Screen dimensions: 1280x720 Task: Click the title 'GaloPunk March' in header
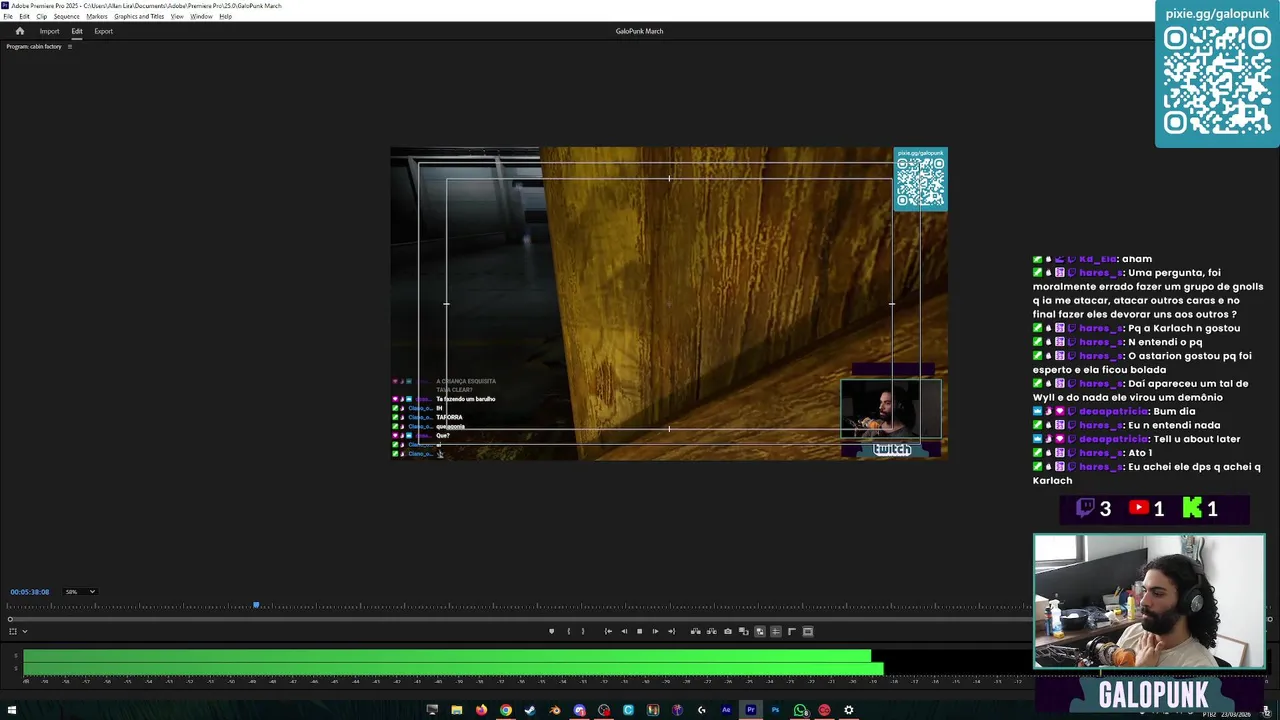639,31
